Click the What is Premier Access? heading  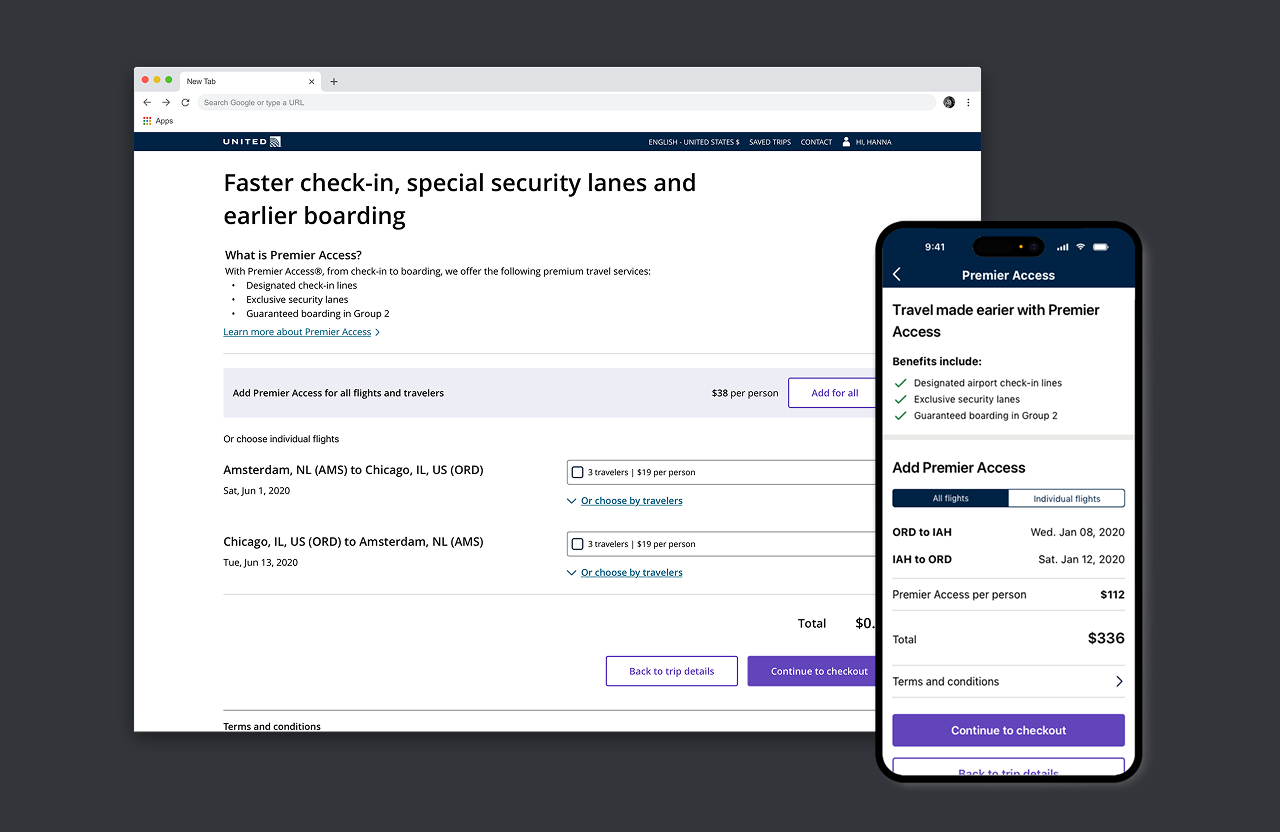pos(293,255)
